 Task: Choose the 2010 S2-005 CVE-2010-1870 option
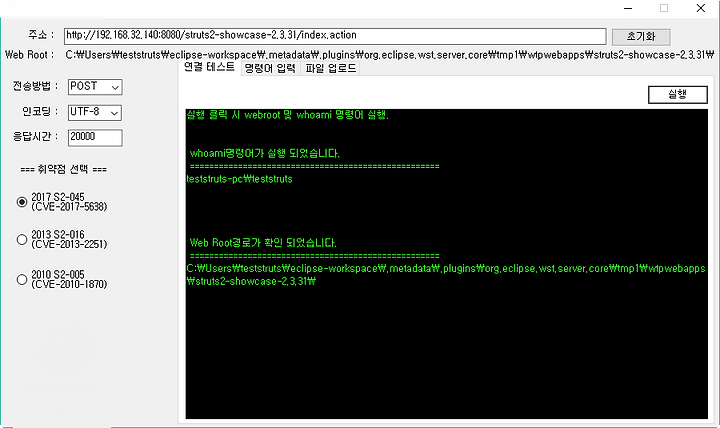tap(22, 279)
